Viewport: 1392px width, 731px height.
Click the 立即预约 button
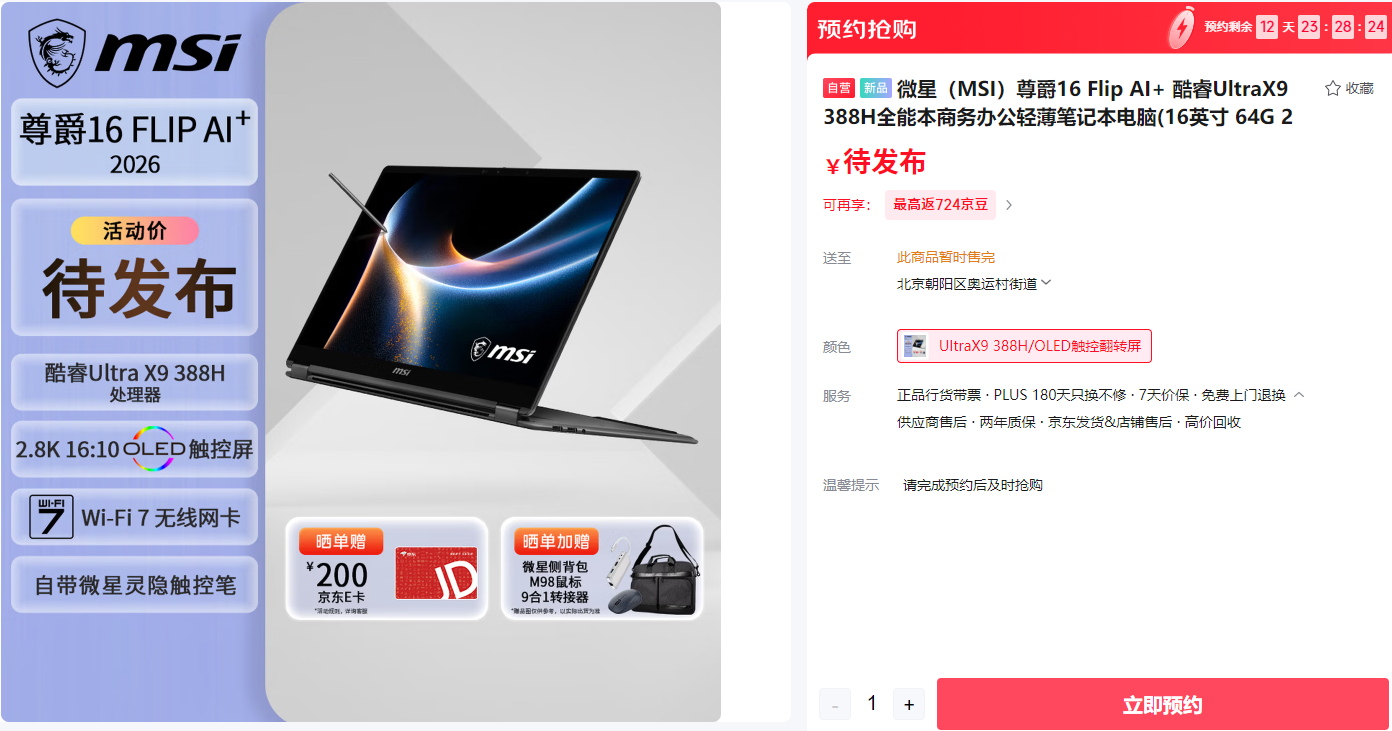coord(1162,704)
